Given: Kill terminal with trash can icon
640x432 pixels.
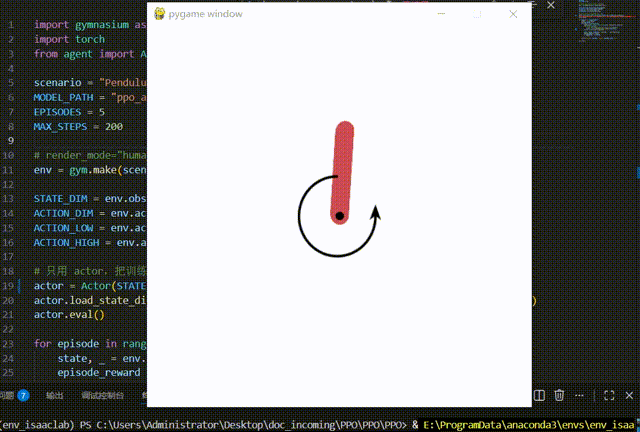Looking at the screenshot, I should point(559,395).
